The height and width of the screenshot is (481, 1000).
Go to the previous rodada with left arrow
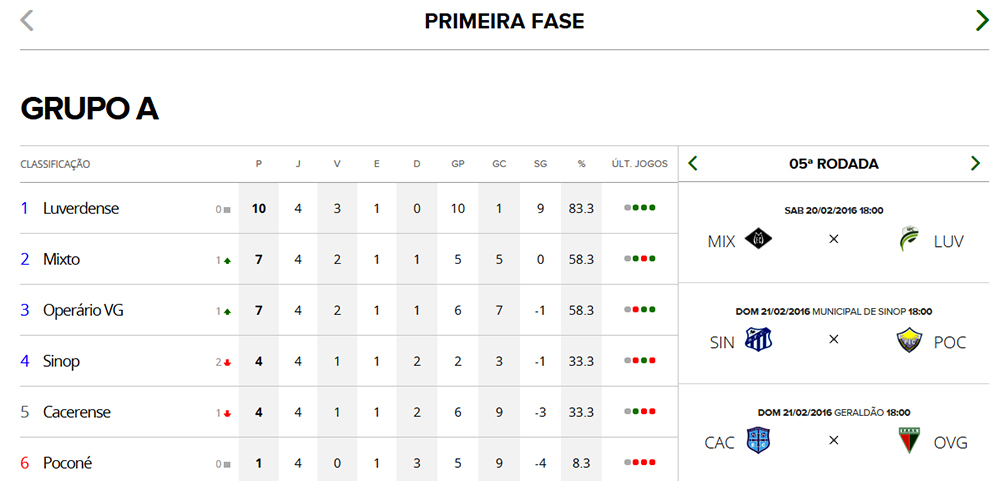click(x=693, y=163)
